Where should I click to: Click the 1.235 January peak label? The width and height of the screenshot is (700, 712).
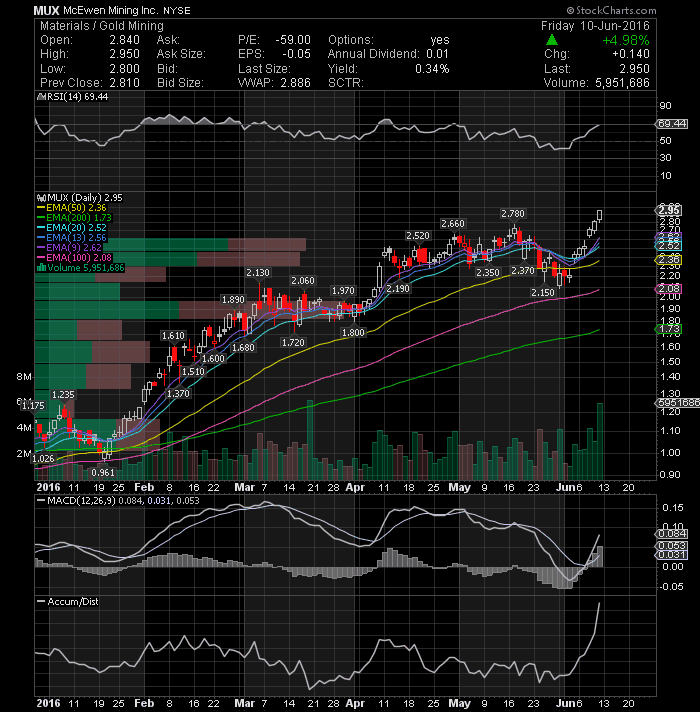click(63, 395)
